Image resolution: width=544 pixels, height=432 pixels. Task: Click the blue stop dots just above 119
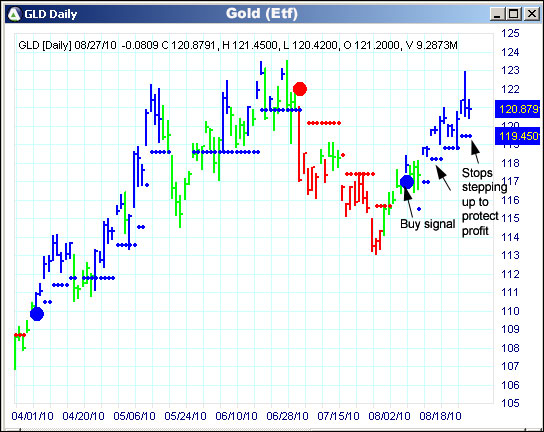point(466,136)
